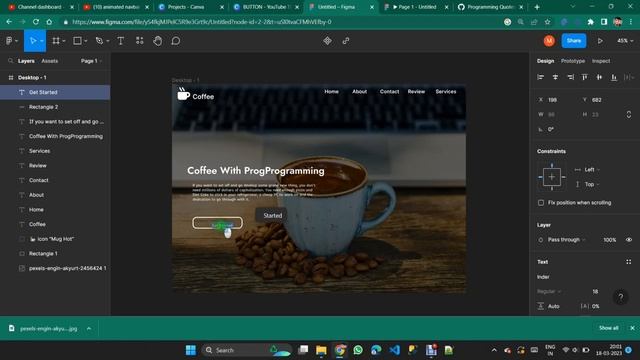Open the help question mark button
The height and width of the screenshot is (360, 640).
620,297
